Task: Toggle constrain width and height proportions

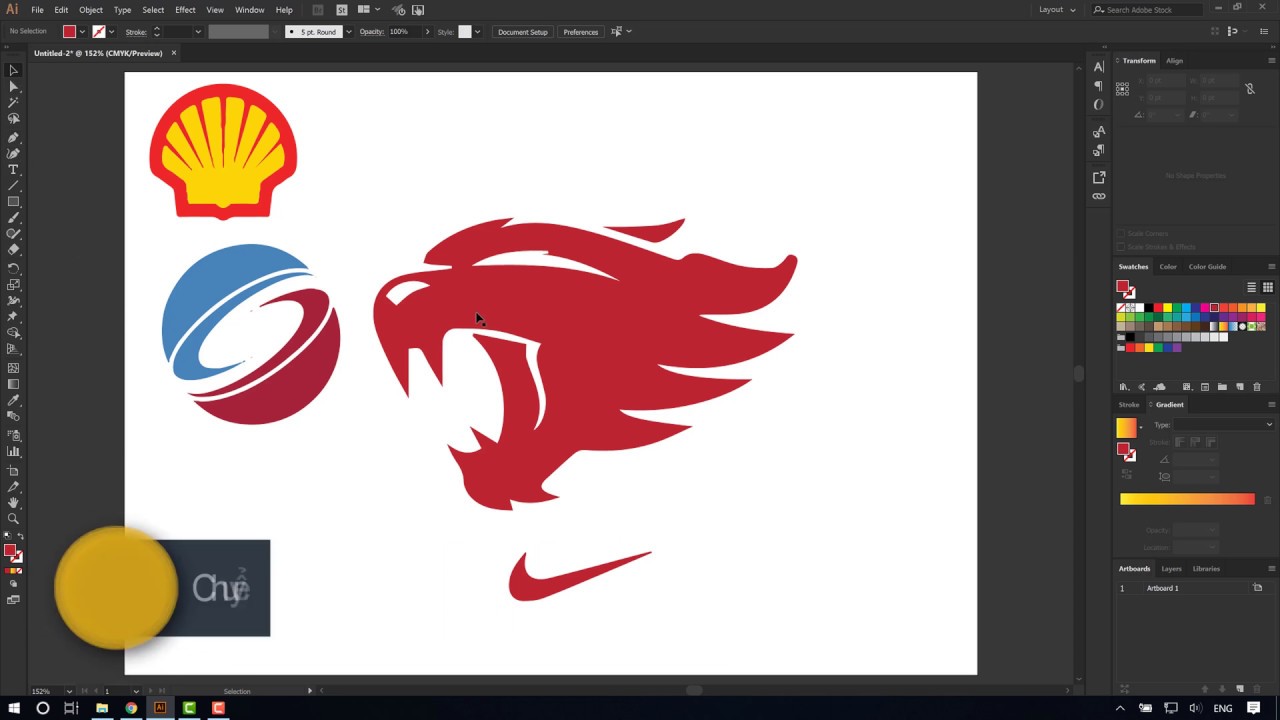Action: coord(1249,89)
